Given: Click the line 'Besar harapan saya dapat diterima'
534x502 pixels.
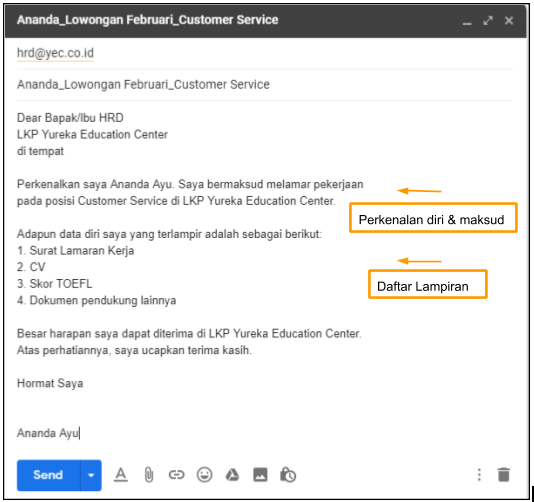Looking at the screenshot, I should pyautogui.click(x=189, y=333).
